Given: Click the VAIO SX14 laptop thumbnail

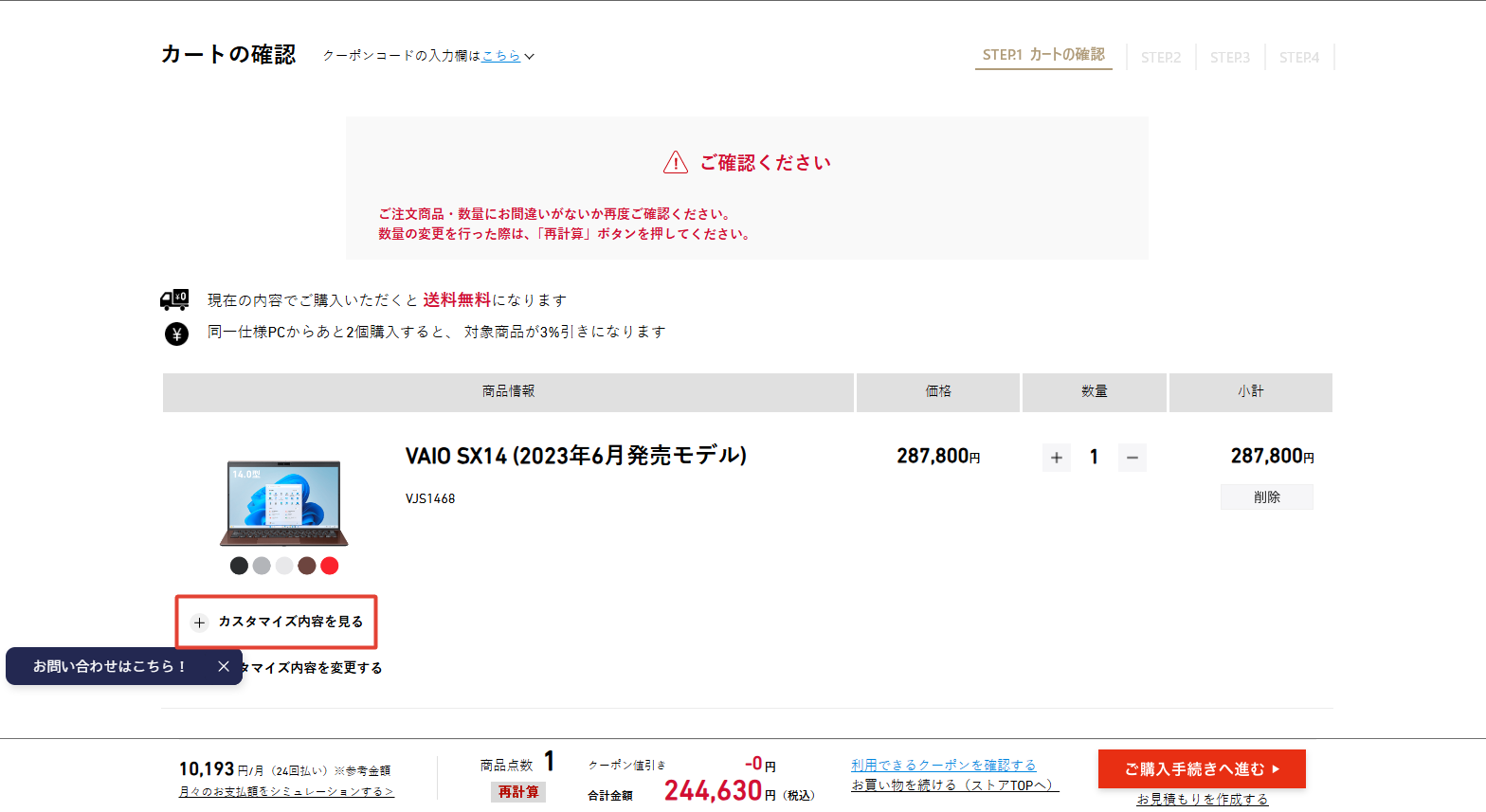Looking at the screenshot, I should [x=284, y=503].
